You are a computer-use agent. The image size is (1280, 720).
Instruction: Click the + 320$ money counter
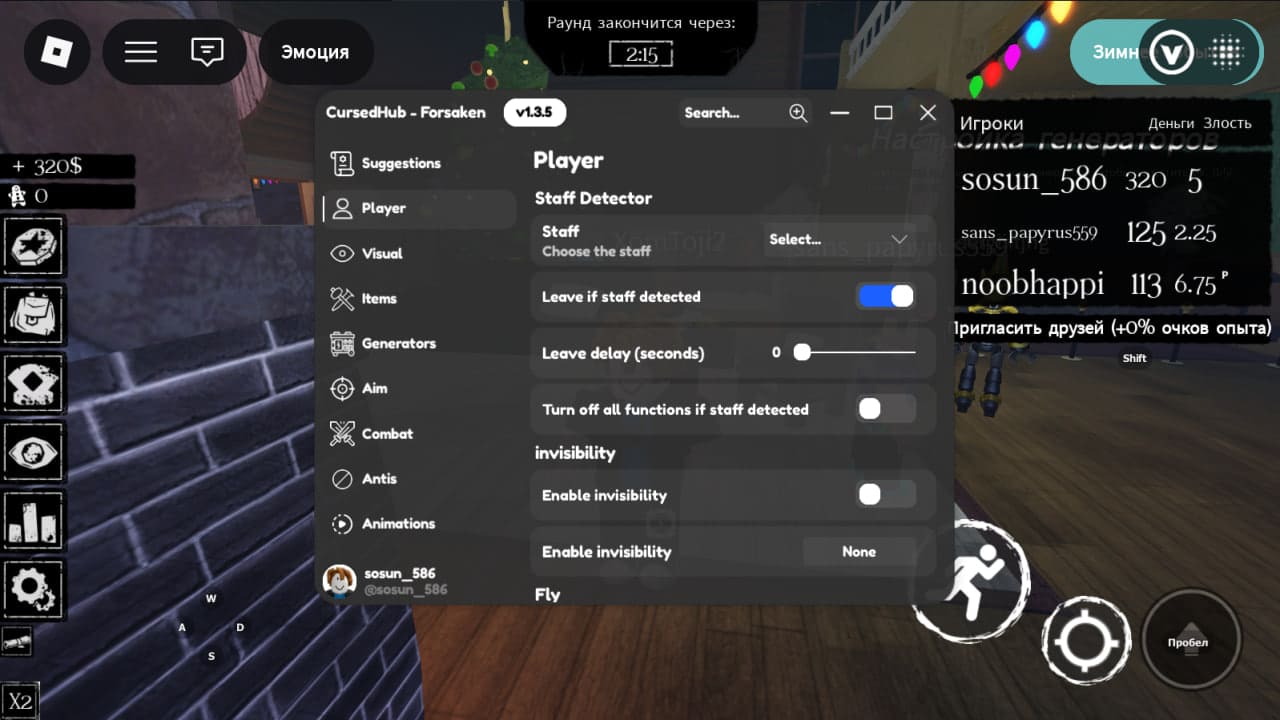pyautogui.click(x=68, y=166)
